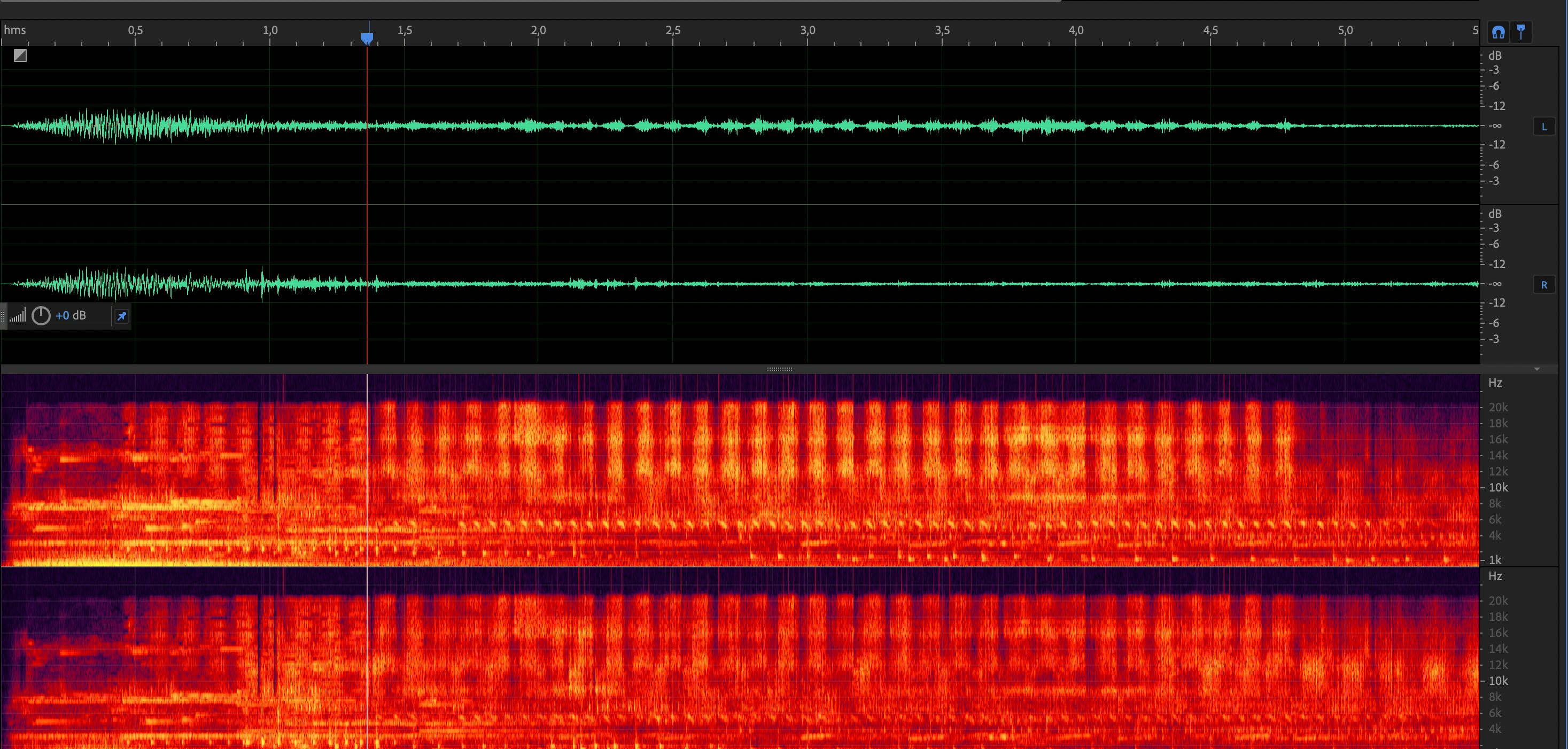
Task: Click the 10k mark on upper frequency scale
Action: tap(1498, 487)
